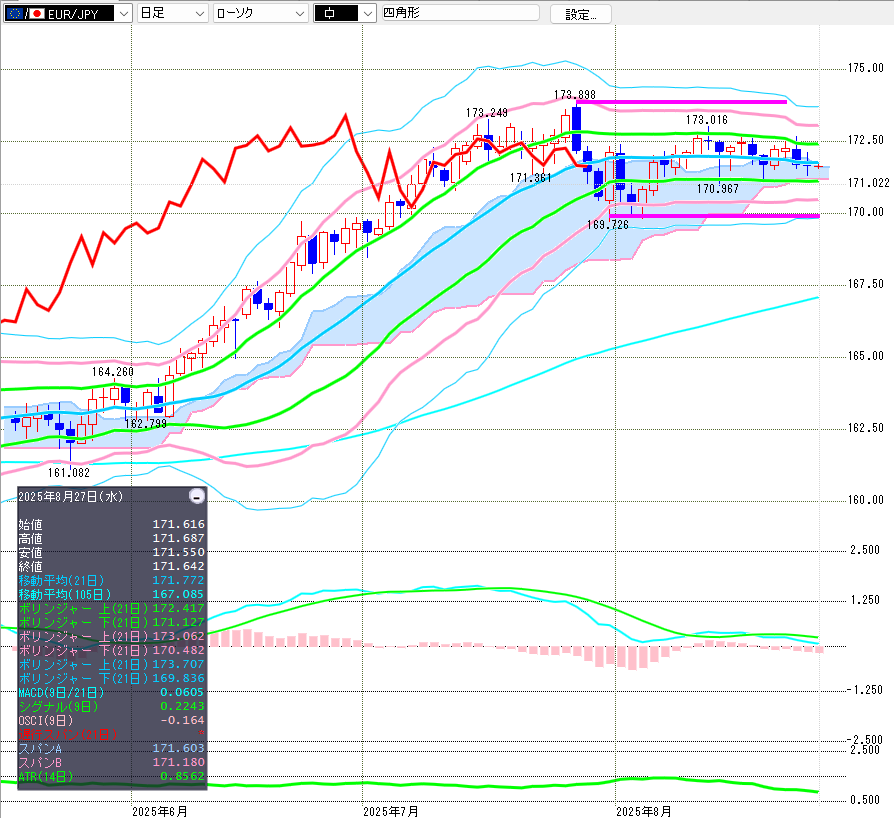
Task: Select the 高値 171.687 row
Action: point(112,538)
